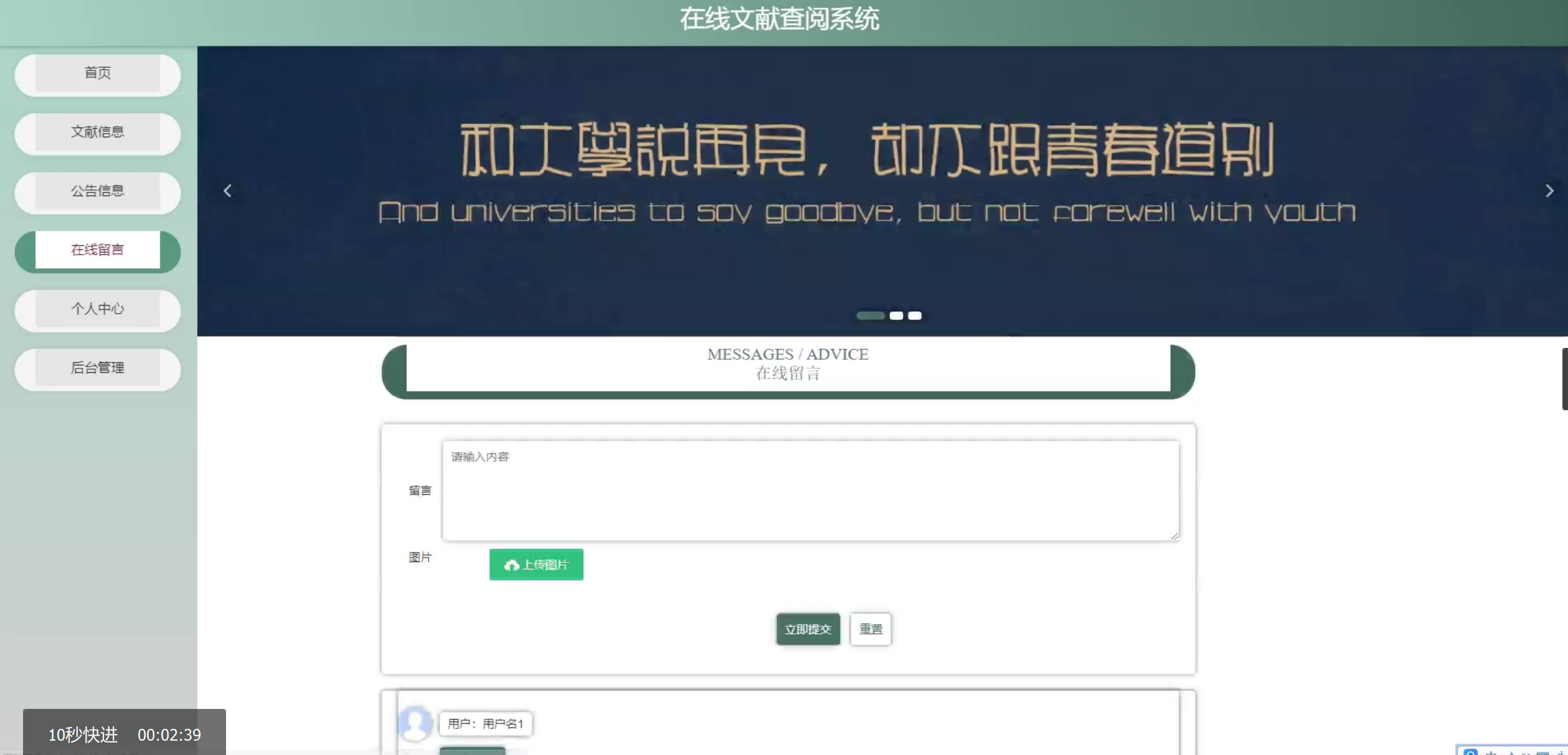Click the 上传图片 cloud upload button
1568x755 pixels.
tap(536, 565)
